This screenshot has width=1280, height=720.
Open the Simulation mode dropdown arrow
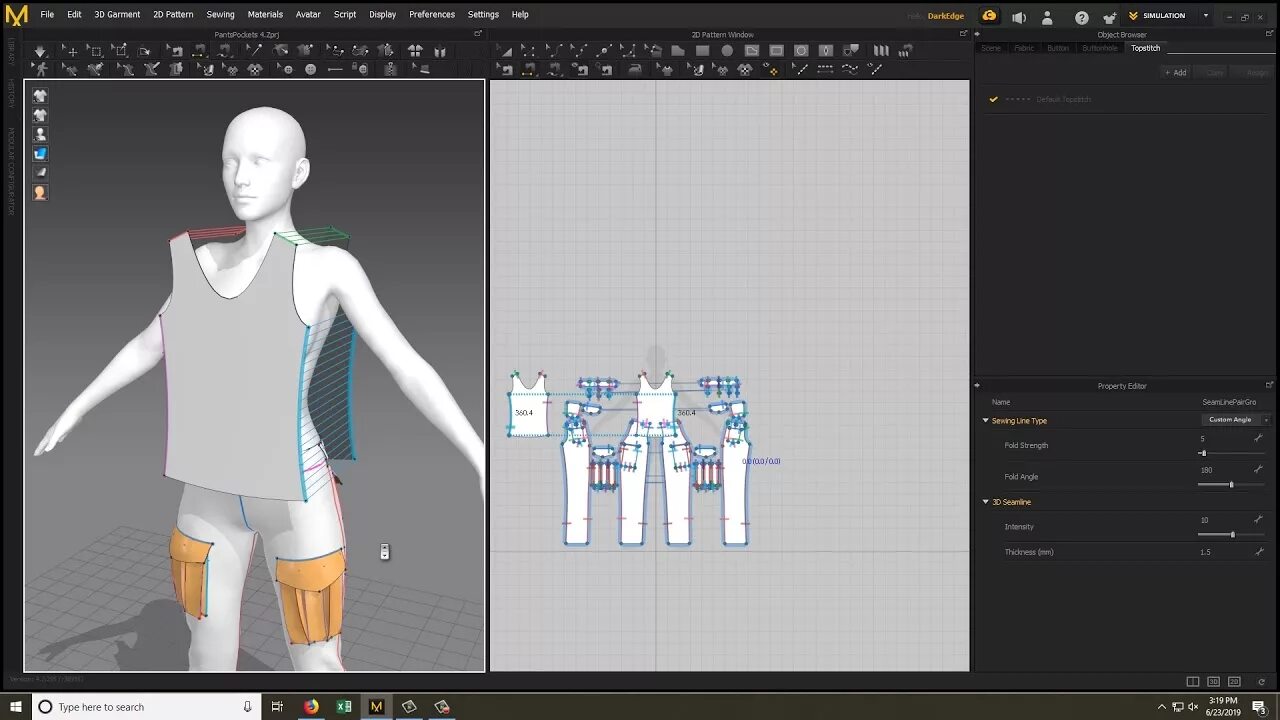tap(1206, 16)
